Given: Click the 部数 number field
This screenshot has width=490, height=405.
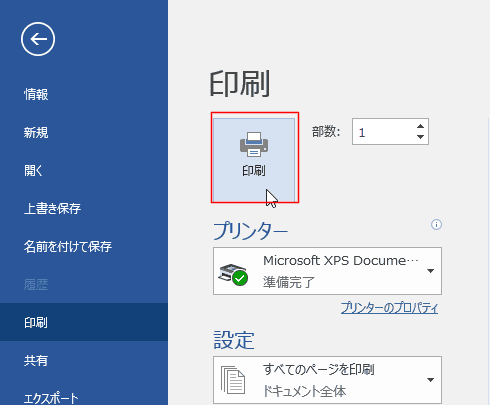Looking at the screenshot, I should tap(383, 132).
